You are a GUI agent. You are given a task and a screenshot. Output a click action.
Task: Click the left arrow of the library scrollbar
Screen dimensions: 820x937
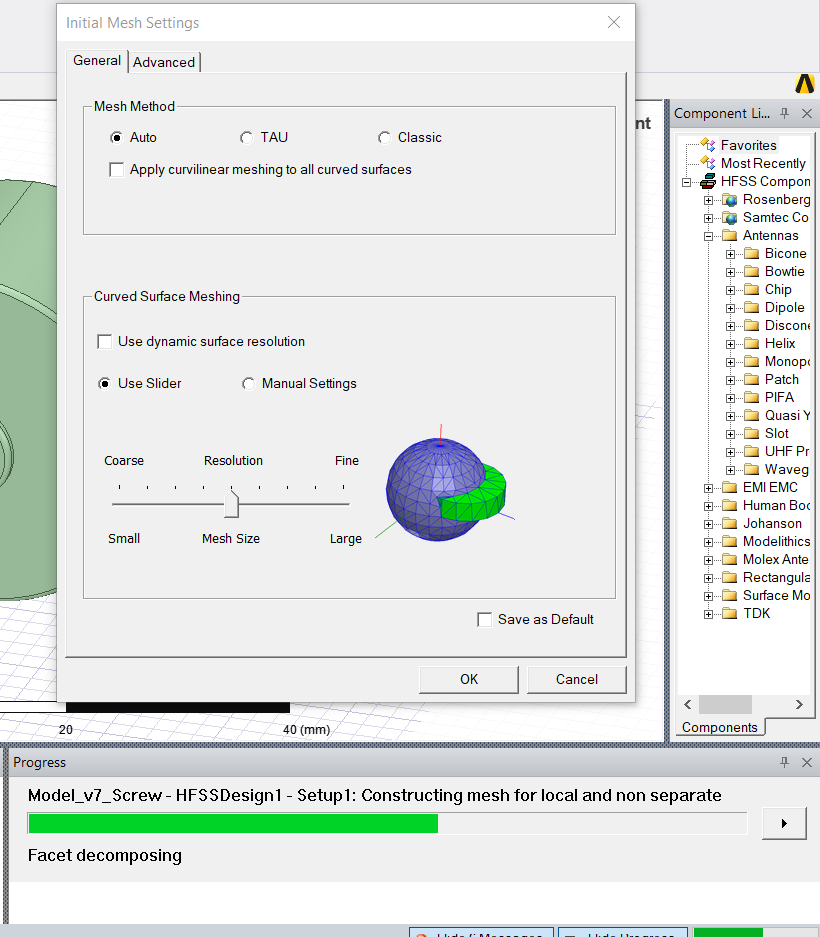tap(688, 705)
